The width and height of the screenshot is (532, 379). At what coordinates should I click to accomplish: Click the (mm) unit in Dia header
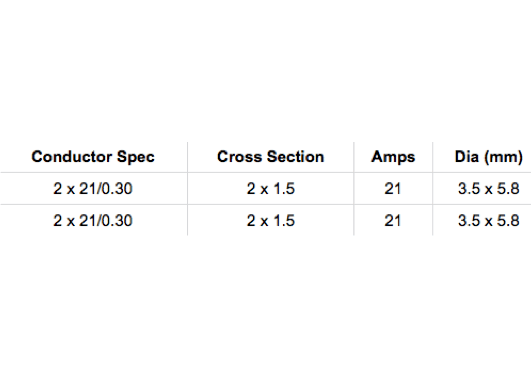pyautogui.click(x=504, y=157)
